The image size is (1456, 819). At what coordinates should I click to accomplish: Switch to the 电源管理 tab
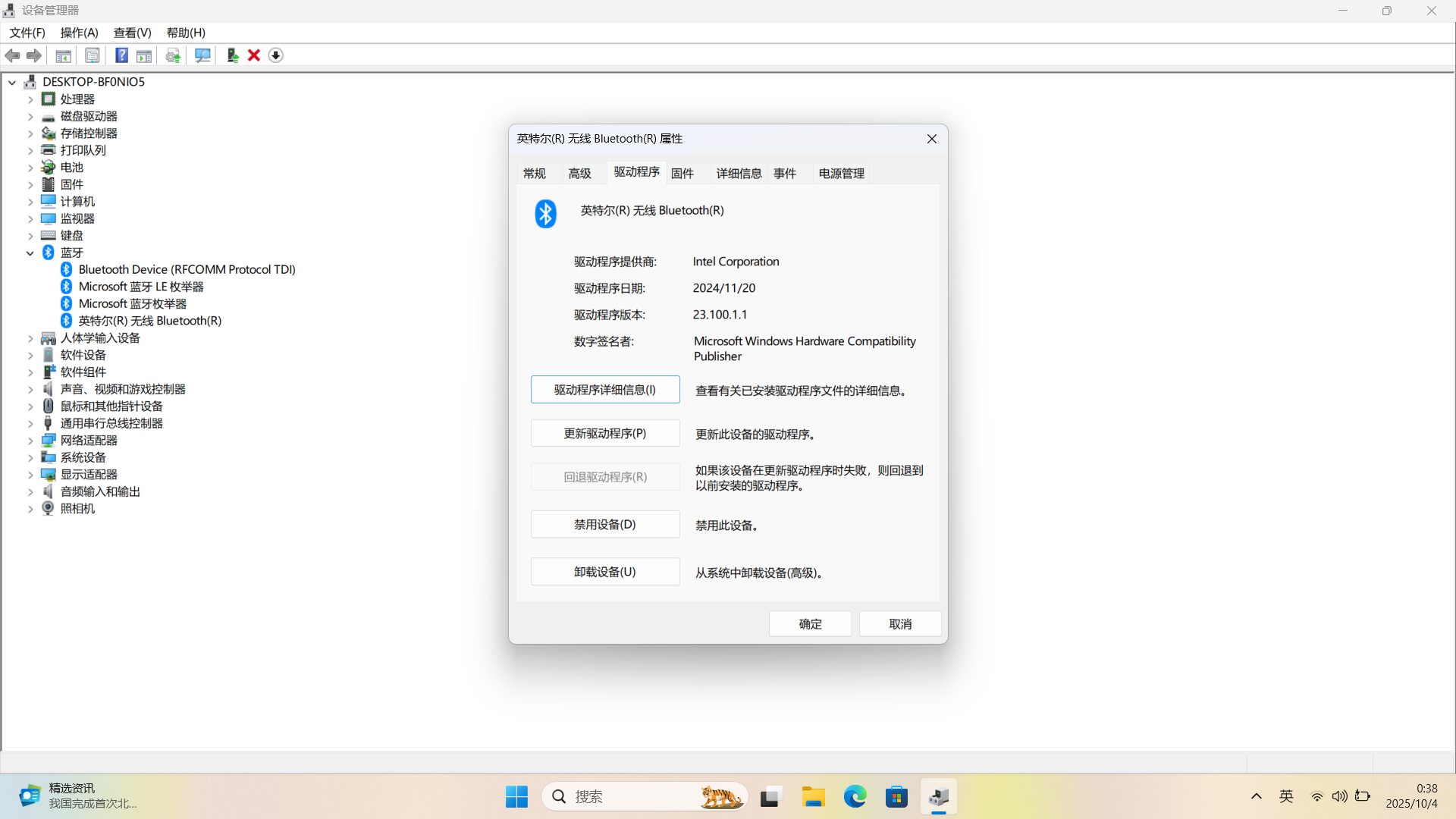pyautogui.click(x=841, y=174)
